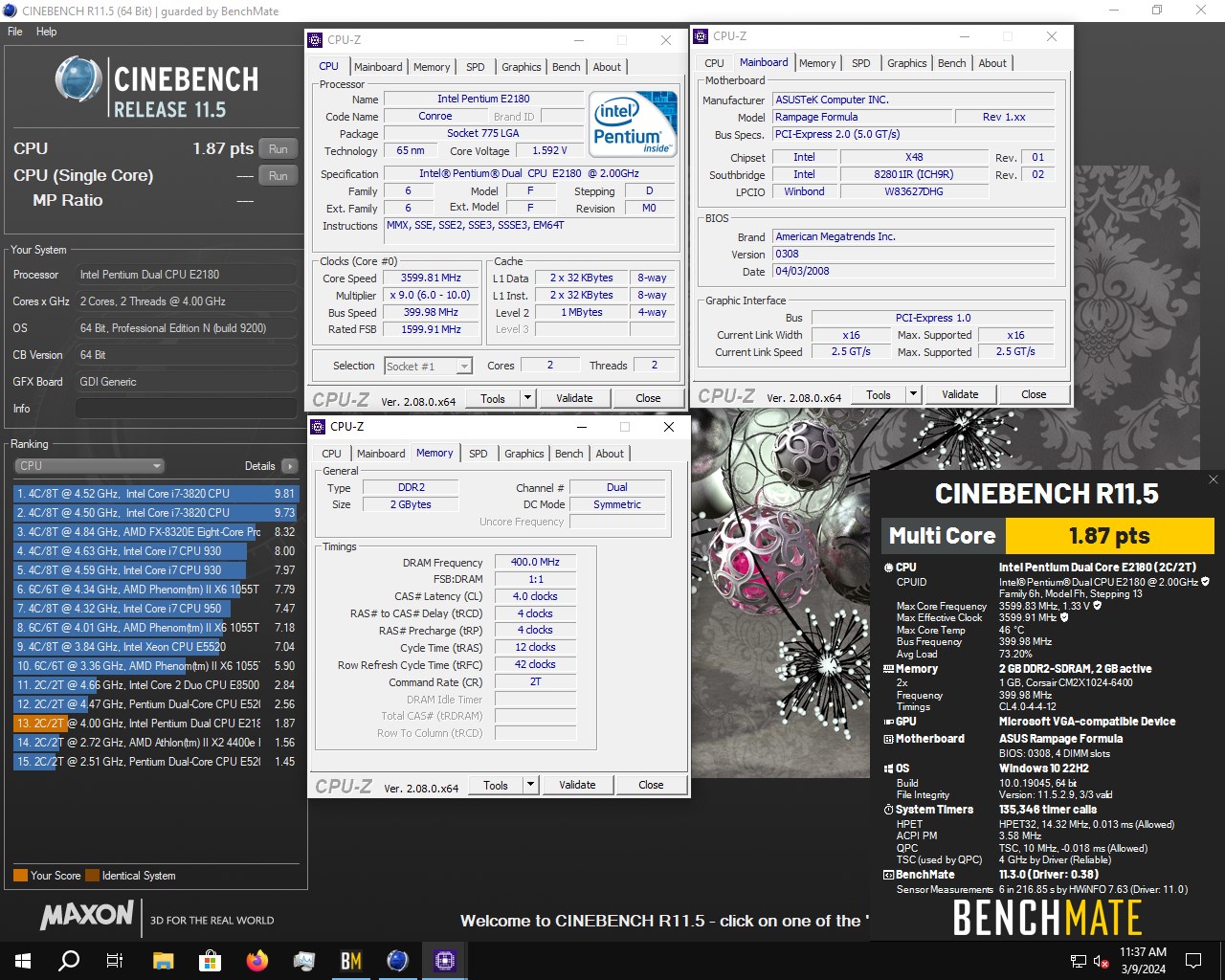The height and width of the screenshot is (980, 1225).
Task: Open Task View on the taskbar
Action: tap(115, 960)
